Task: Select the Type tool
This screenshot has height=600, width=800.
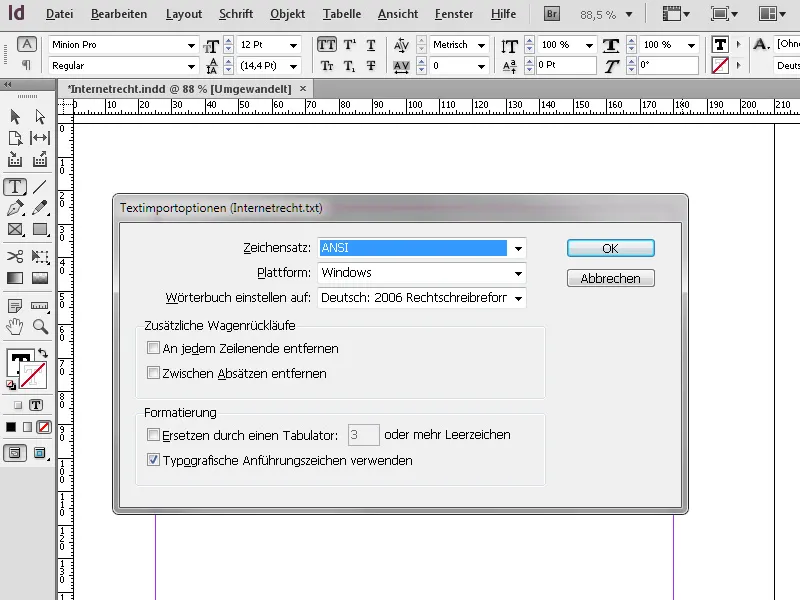Action: click(x=15, y=187)
